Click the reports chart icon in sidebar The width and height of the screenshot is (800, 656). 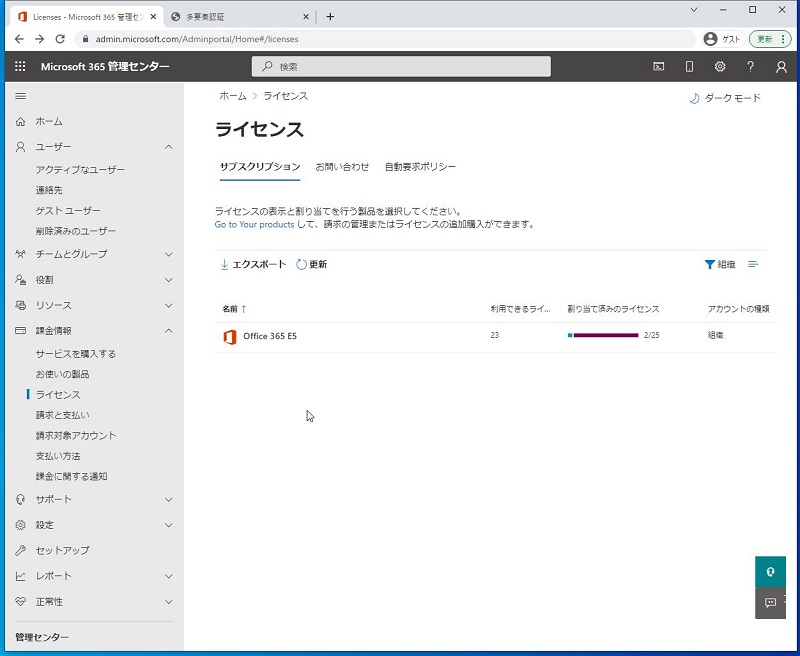20,576
